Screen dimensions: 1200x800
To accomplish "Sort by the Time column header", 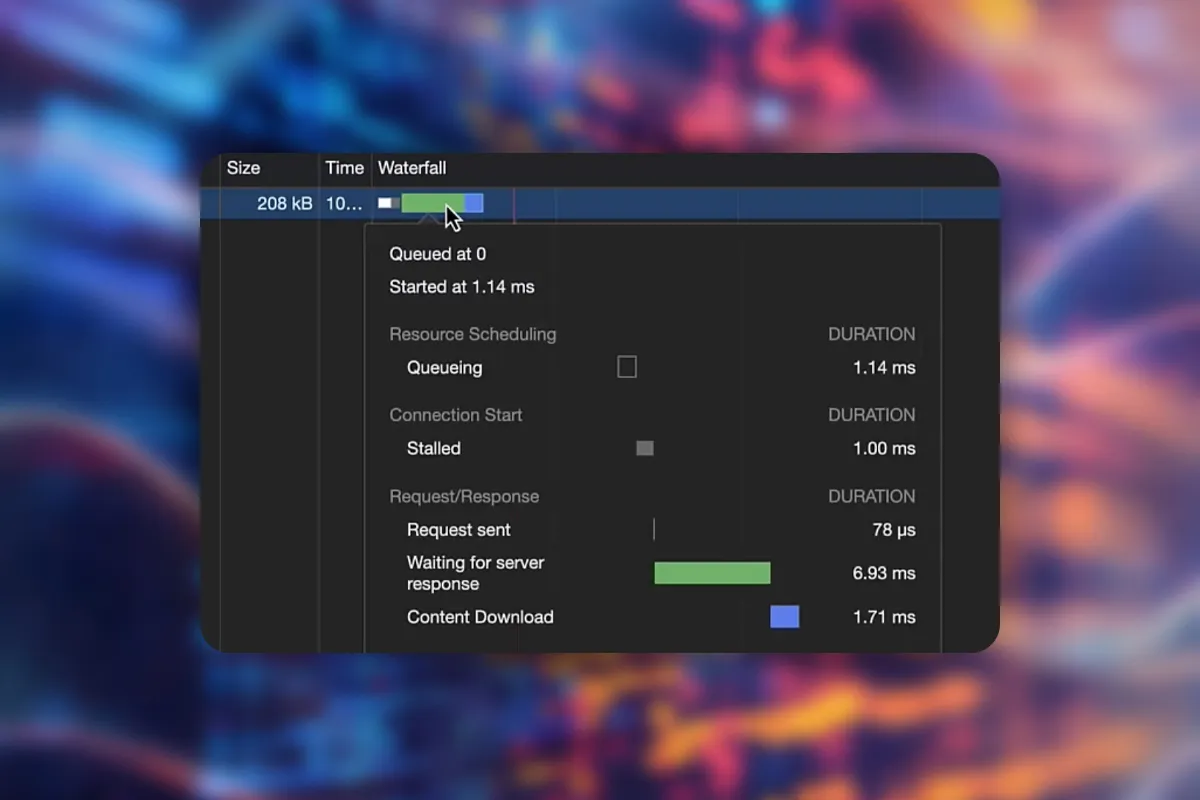I will tap(344, 168).
